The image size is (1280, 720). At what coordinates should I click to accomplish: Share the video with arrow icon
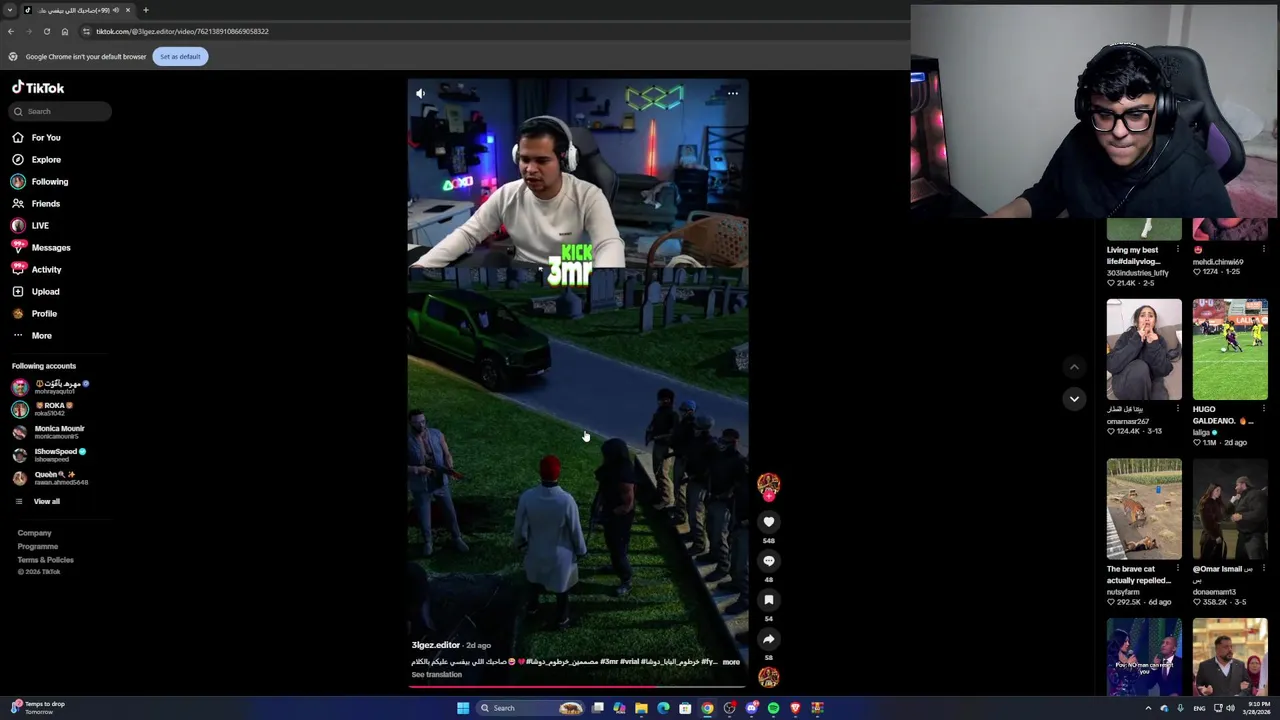coord(769,638)
